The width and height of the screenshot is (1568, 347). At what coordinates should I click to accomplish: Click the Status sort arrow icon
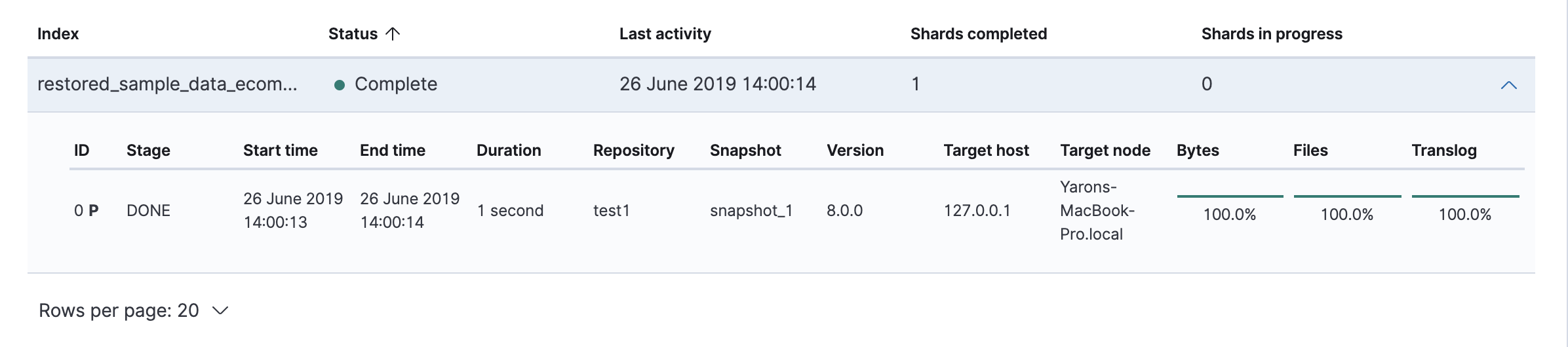click(x=393, y=34)
